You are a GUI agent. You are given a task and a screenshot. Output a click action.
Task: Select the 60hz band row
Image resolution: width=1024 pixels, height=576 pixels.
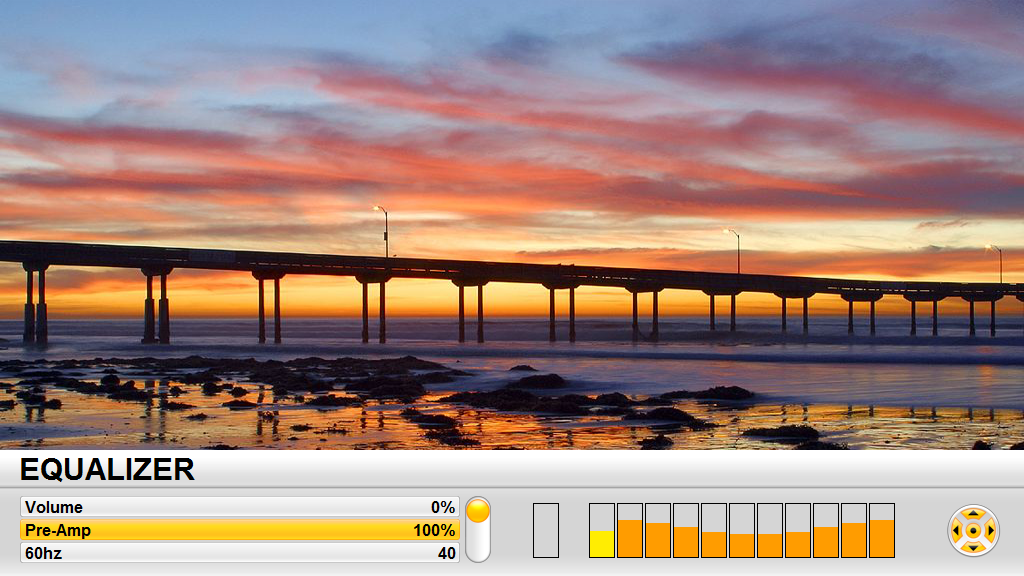point(240,553)
